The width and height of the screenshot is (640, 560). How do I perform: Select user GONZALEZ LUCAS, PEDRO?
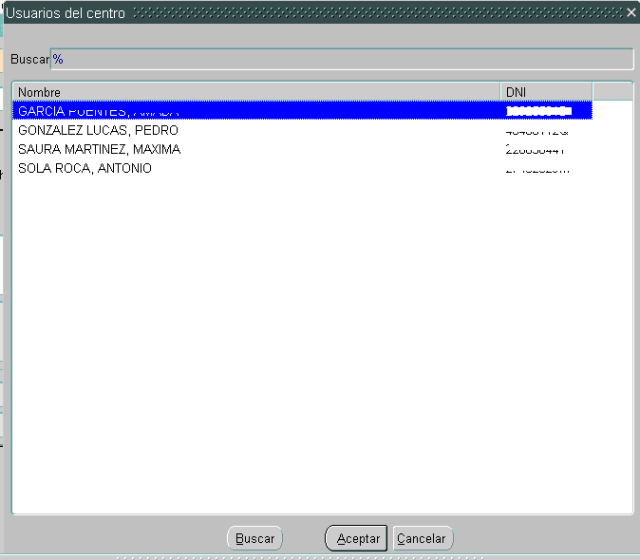[98, 130]
